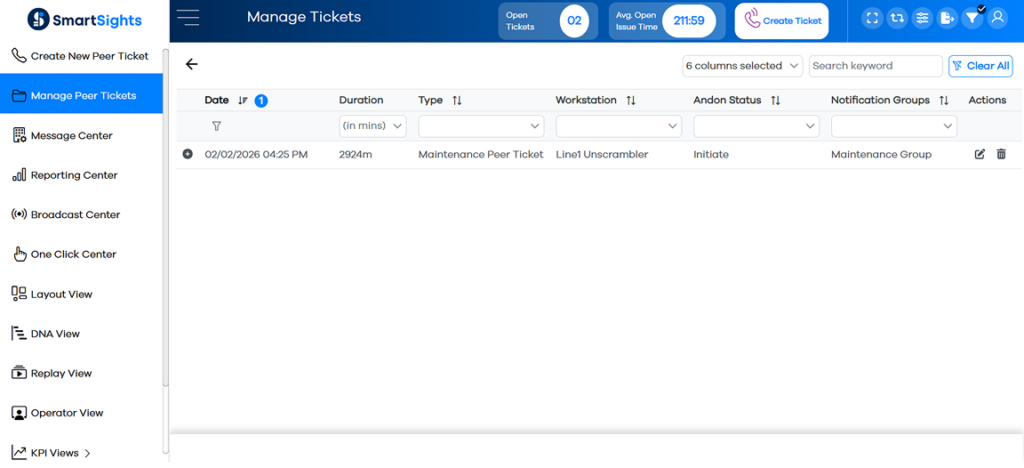
Task: Open the user profile icon
Action: coord(997,19)
